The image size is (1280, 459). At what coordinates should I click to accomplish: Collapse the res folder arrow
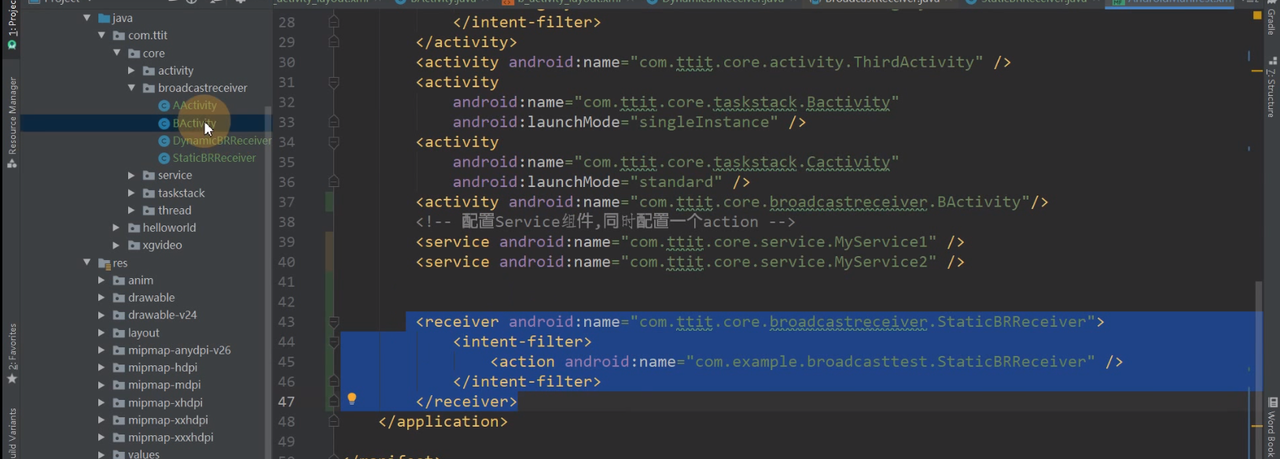coord(88,263)
